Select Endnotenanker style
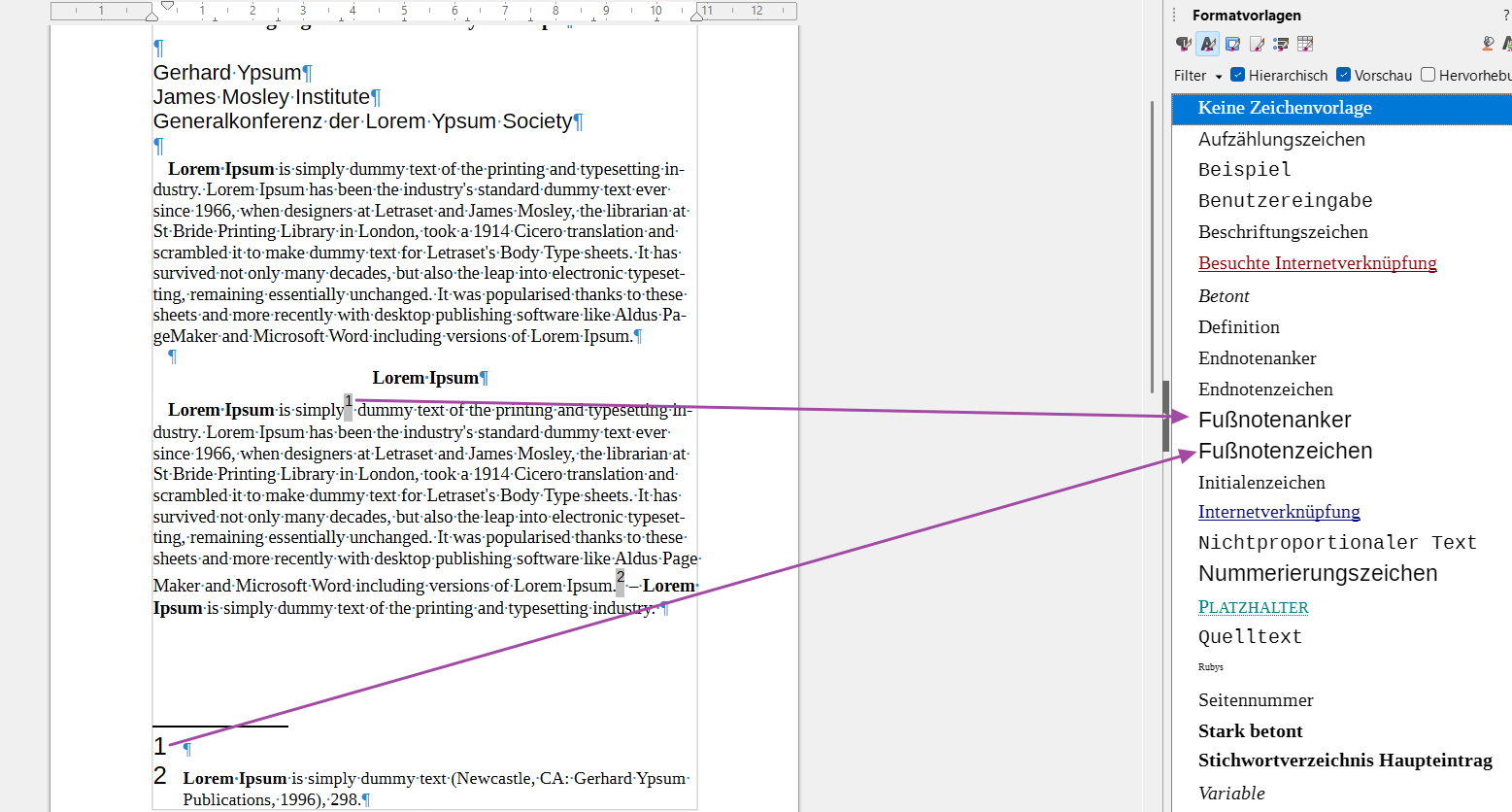The width and height of the screenshot is (1512, 812). tap(1257, 358)
